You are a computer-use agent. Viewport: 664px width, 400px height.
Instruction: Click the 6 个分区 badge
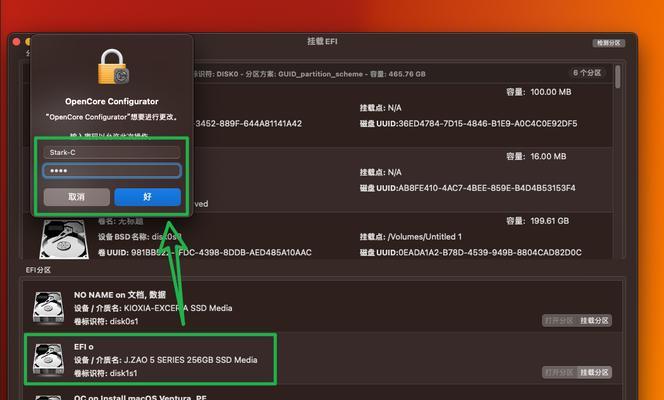point(587,73)
